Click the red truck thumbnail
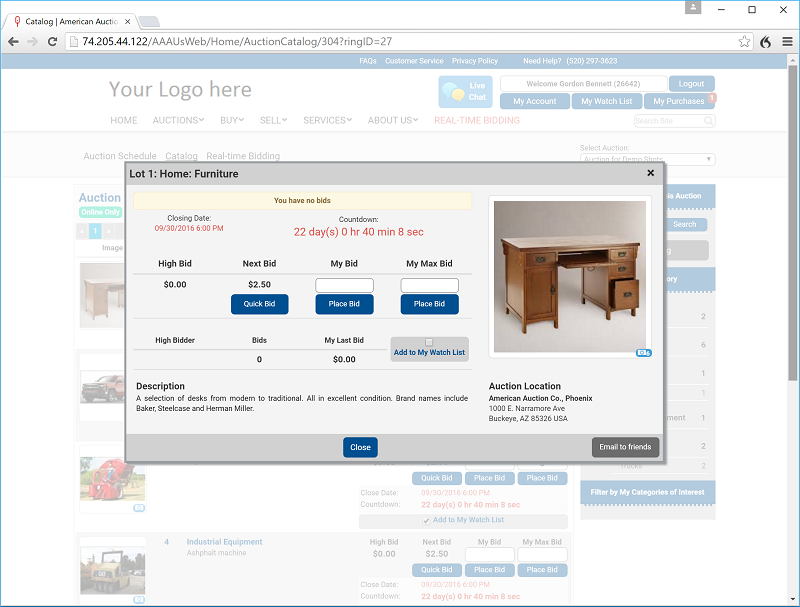Viewport: 800px width, 607px height. (x=102, y=387)
